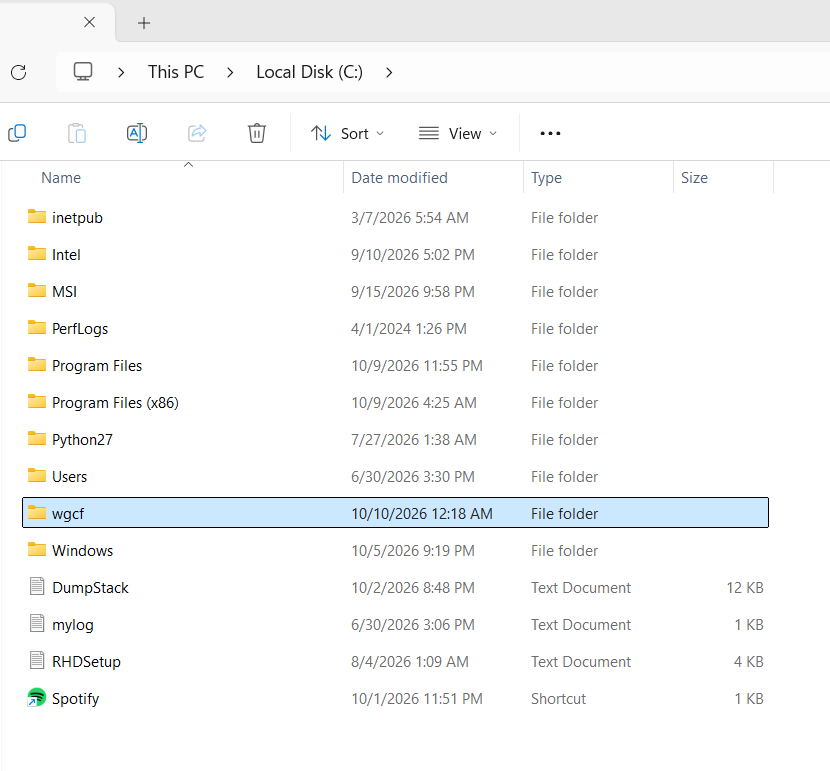This screenshot has width=830, height=771.
Task: Click the Copy toolbar icon
Action: [x=17, y=133]
